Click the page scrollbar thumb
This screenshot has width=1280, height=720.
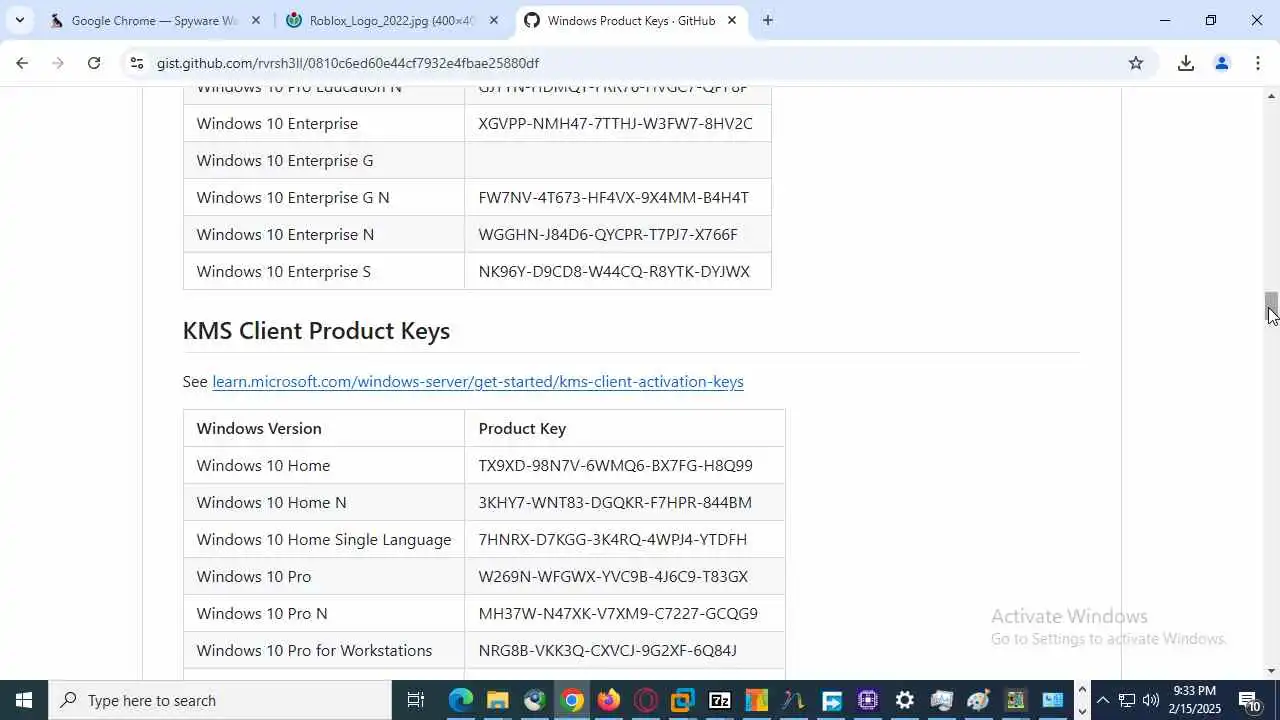[1271, 308]
